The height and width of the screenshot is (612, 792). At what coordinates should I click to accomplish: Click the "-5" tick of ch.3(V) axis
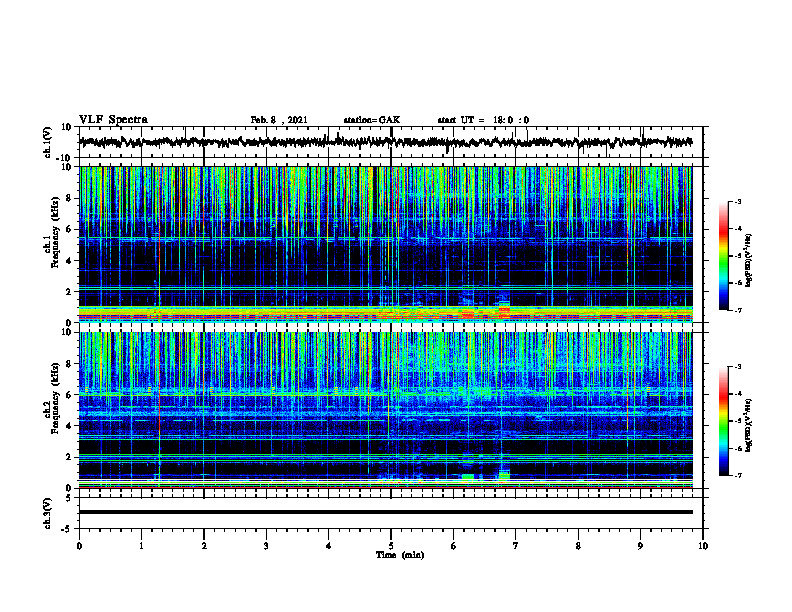(67, 529)
